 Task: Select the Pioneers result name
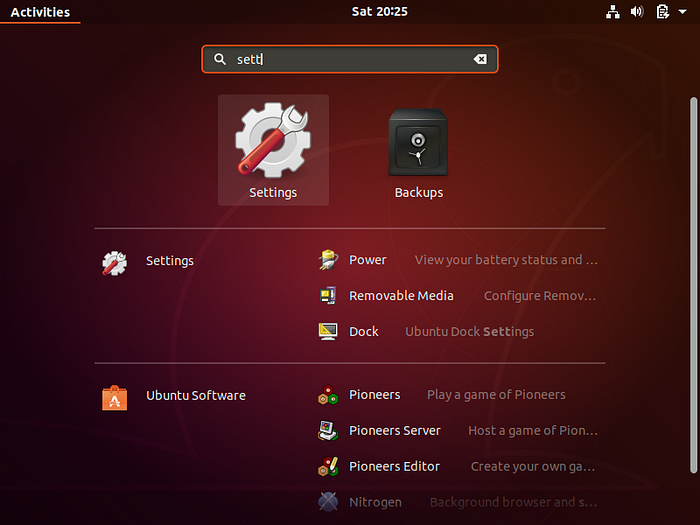tap(375, 395)
